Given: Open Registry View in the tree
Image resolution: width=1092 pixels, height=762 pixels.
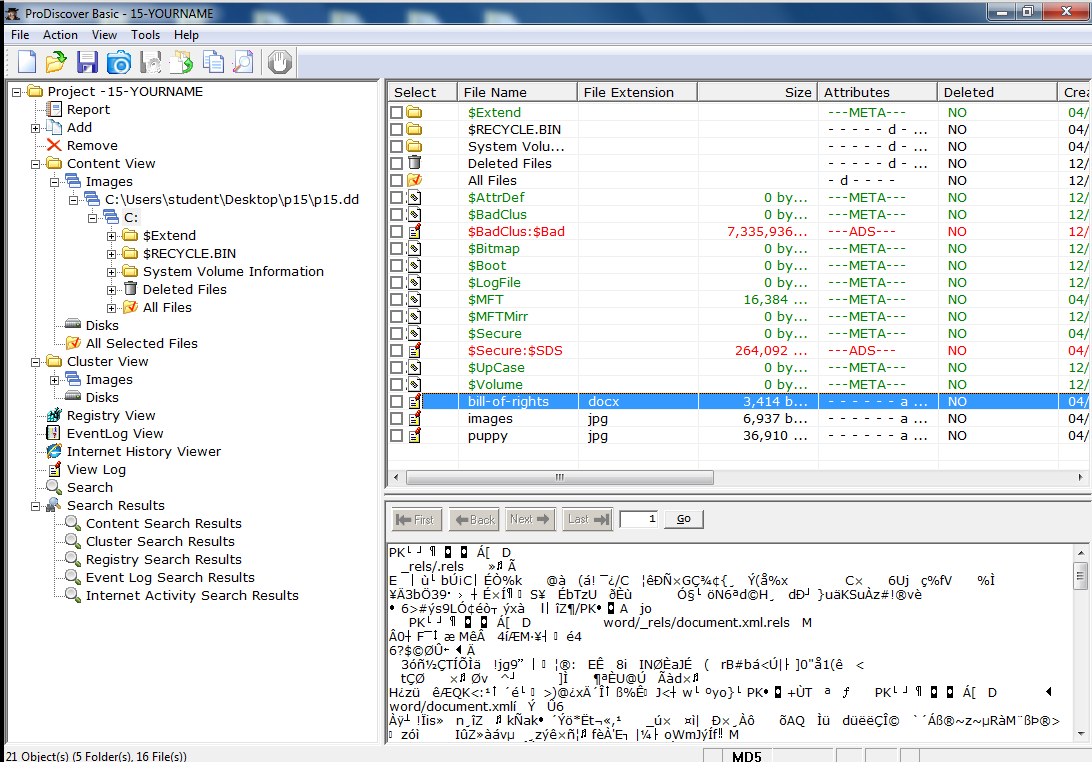Looking at the screenshot, I should [110, 415].
